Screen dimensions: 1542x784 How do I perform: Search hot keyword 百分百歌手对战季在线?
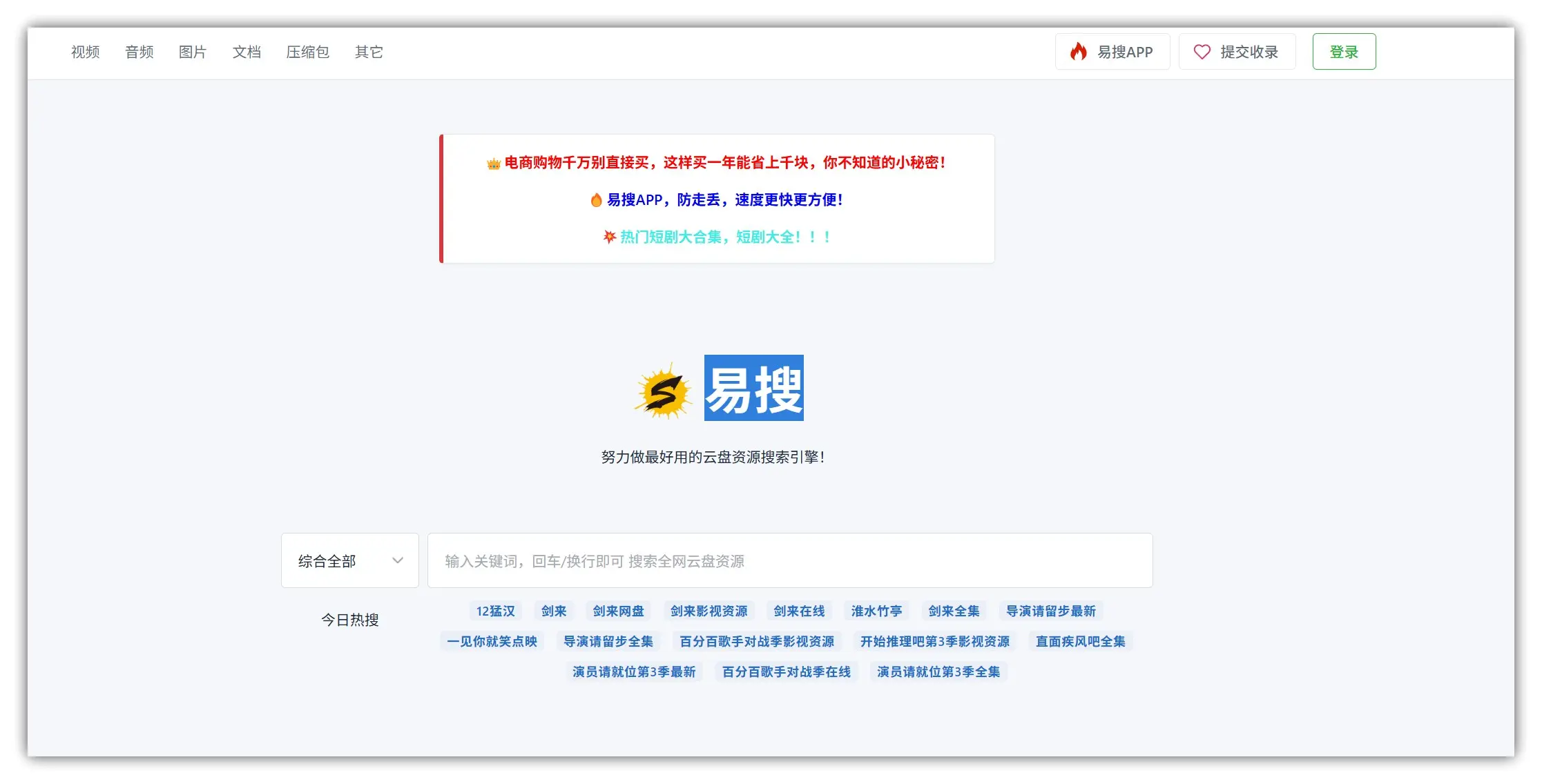(787, 672)
